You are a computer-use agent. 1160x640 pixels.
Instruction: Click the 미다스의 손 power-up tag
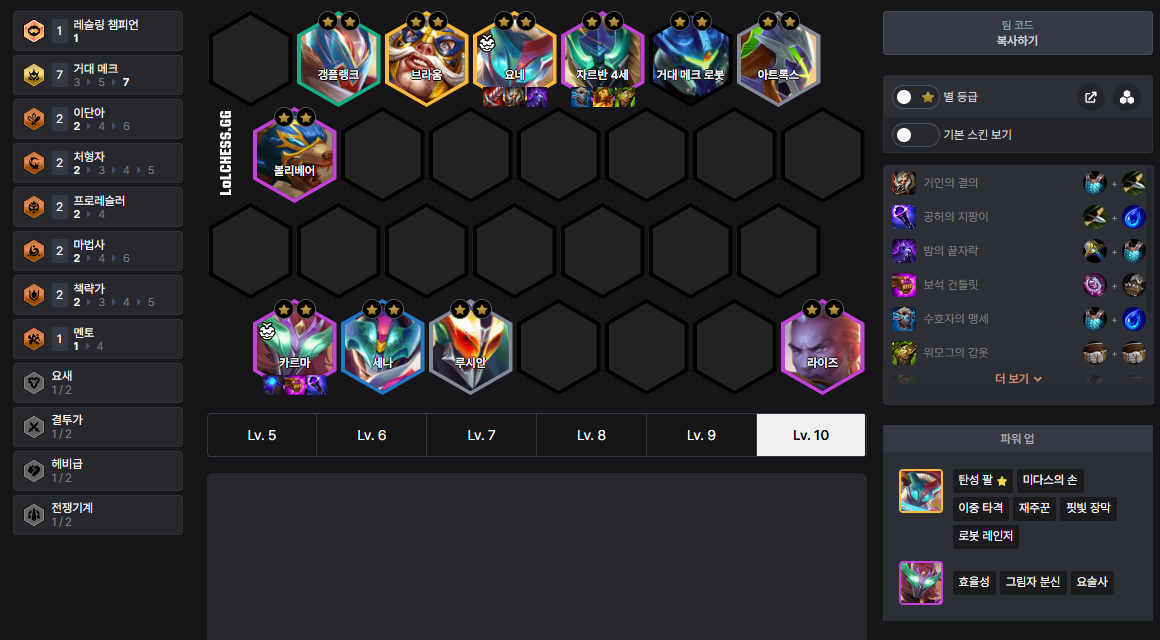coord(1050,481)
